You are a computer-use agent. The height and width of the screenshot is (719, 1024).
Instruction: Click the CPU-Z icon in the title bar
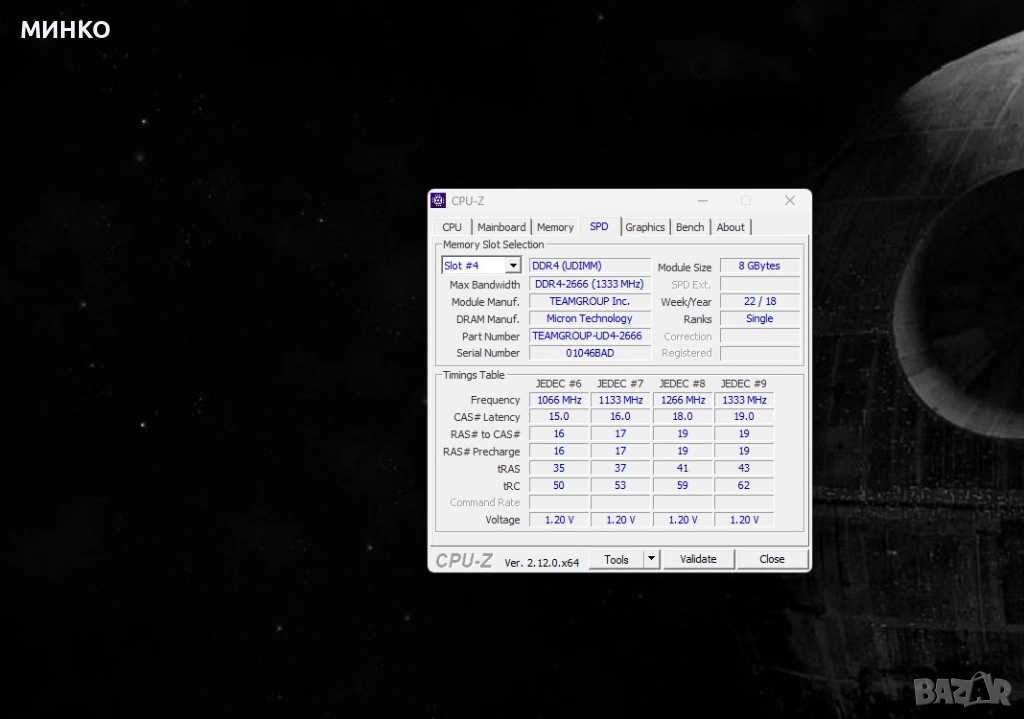click(x=438, y=201)
